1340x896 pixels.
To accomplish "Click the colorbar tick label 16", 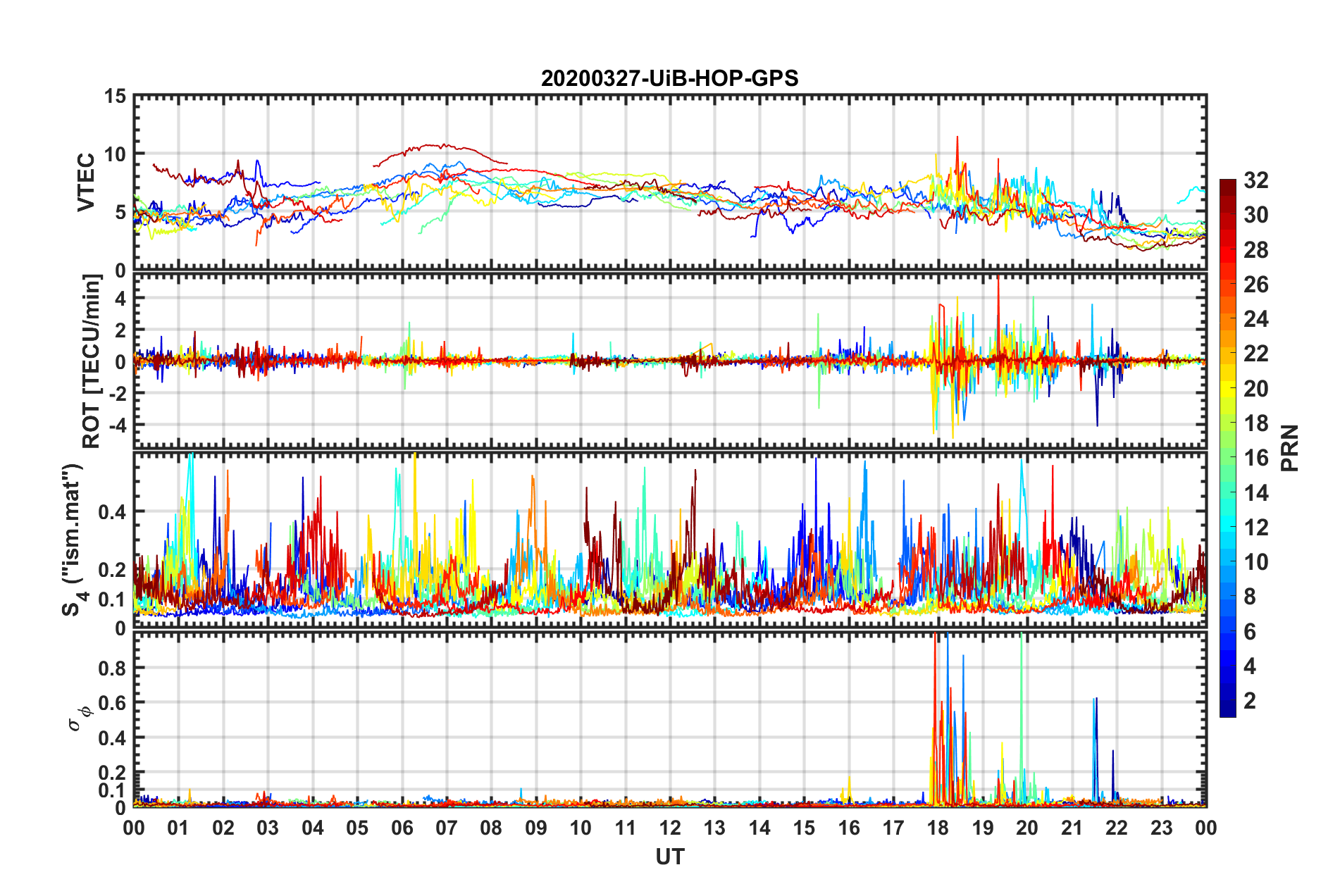I will coord(1255,458).
